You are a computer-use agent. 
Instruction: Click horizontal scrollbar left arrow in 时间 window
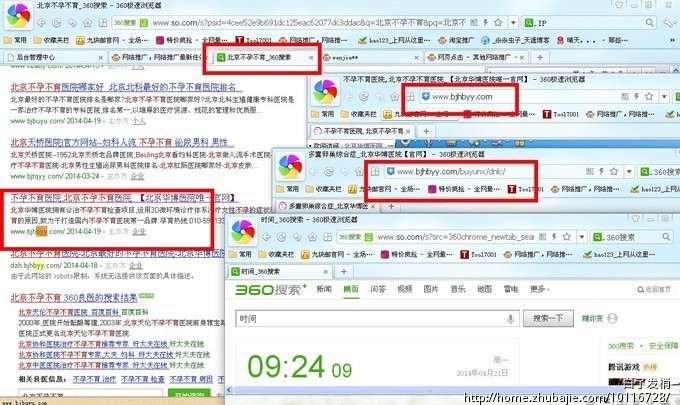(229, 389)
